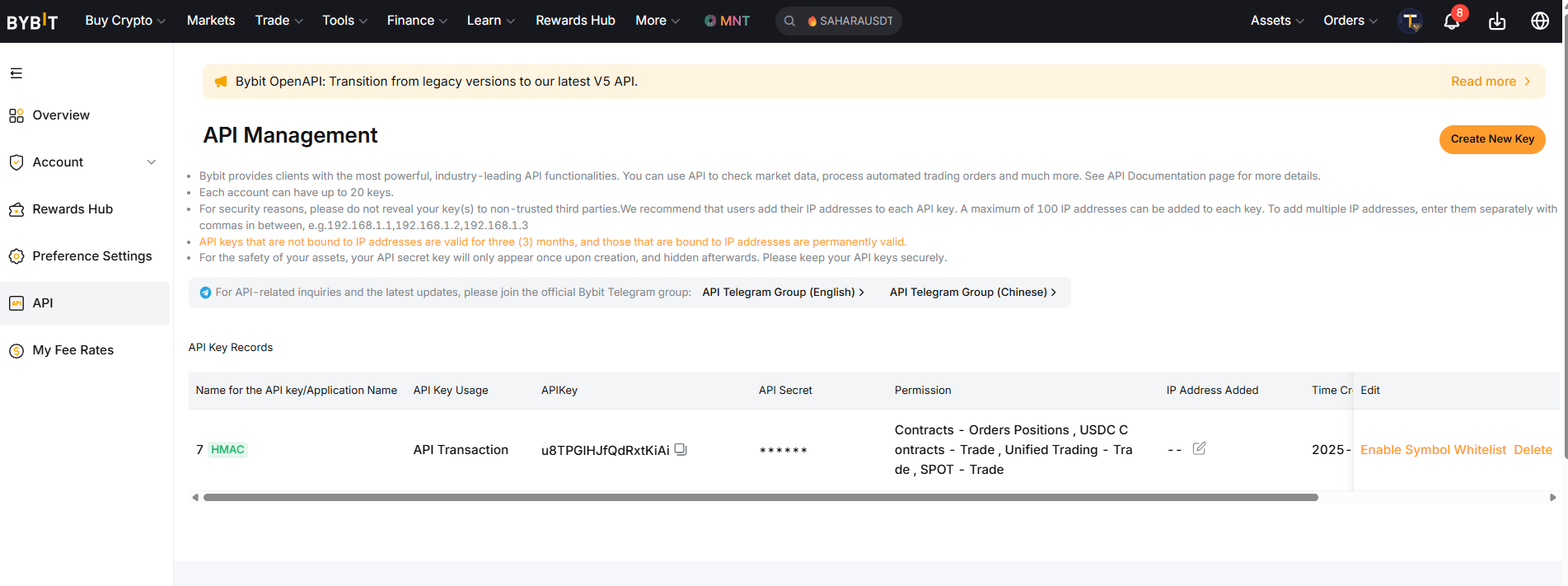Delete the API key record
The width and height of the screenshot is (1568, 586).
[x=1533, y=450]
